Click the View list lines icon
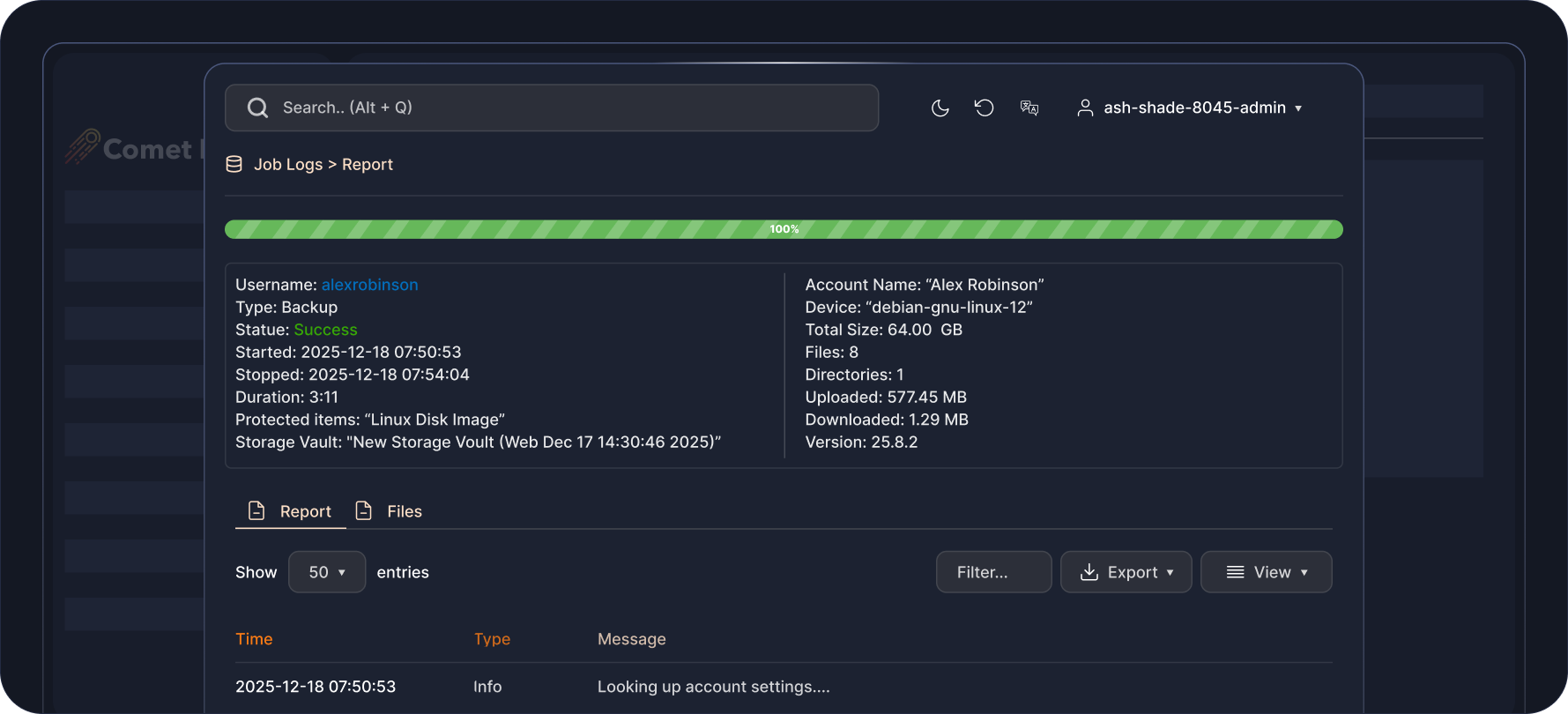 point(1236,572)
